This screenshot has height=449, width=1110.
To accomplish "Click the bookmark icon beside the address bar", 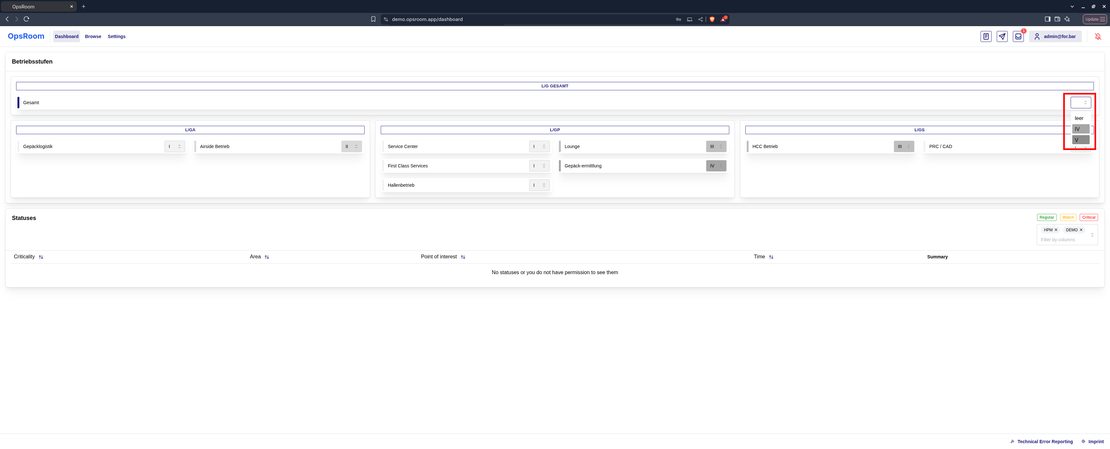I will [373, 19].
